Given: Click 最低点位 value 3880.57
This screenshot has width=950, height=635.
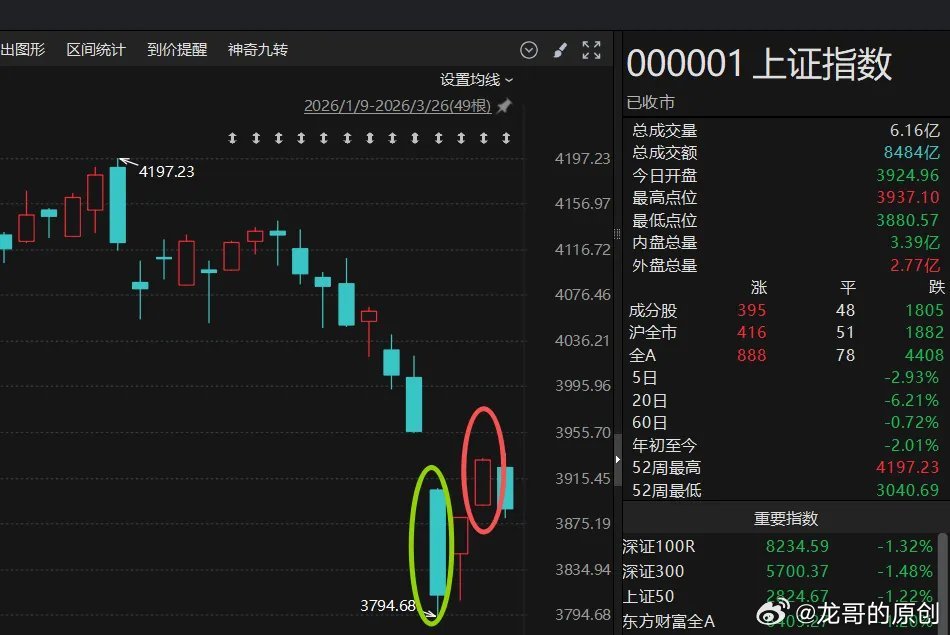Looking at the screenshot, I should pos(908,220).
